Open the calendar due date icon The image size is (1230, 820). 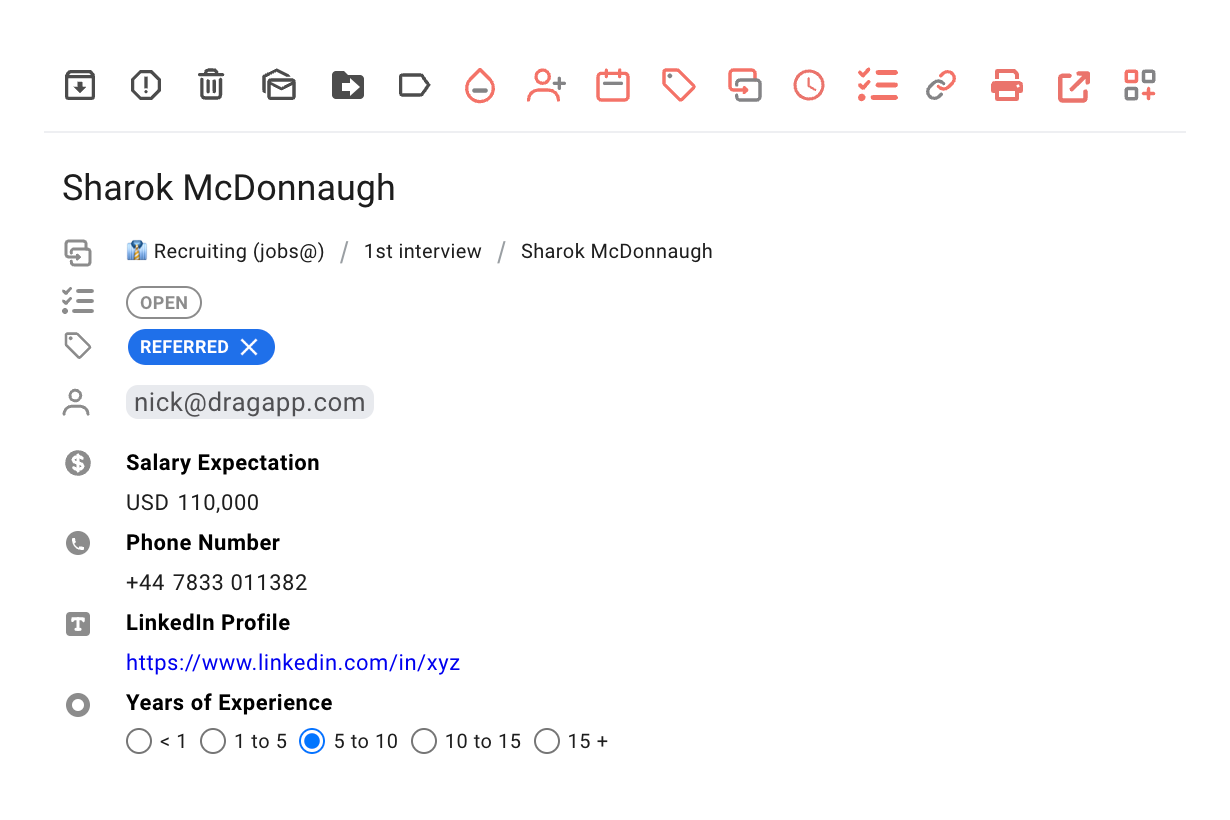613,85
